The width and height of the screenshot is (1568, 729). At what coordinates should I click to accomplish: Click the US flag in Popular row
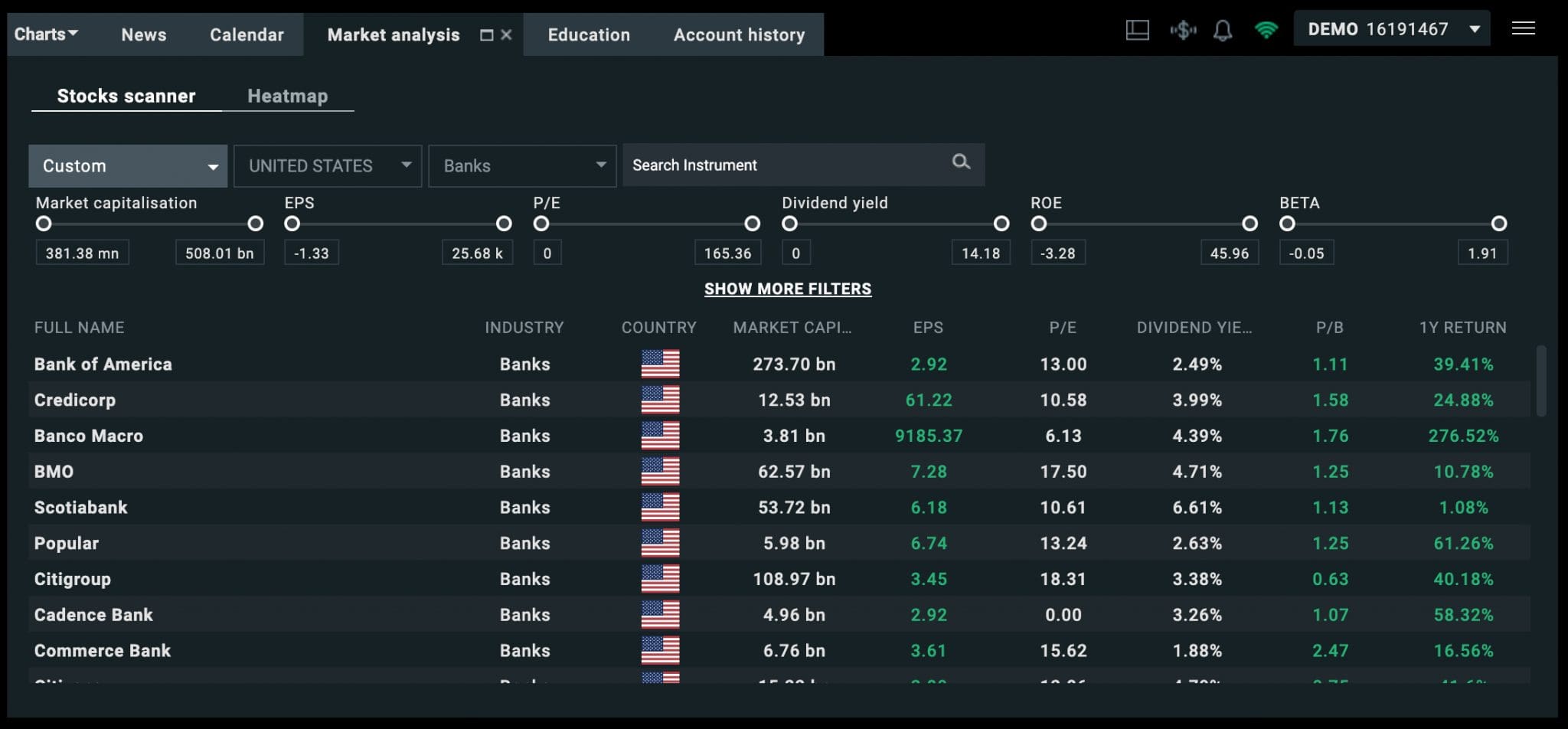(660, 543)
